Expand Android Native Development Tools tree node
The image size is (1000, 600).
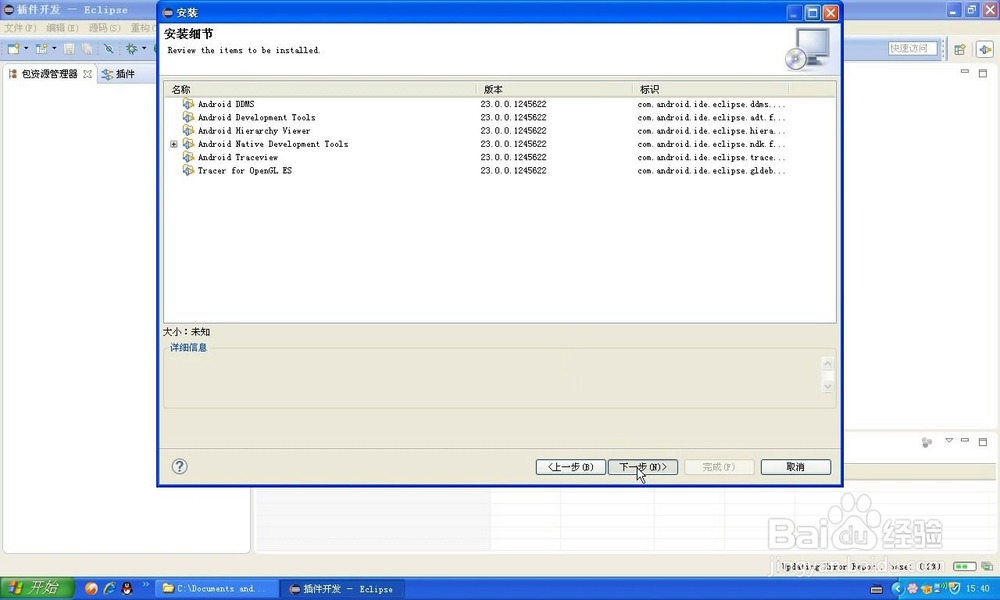[x=173, y=144]
